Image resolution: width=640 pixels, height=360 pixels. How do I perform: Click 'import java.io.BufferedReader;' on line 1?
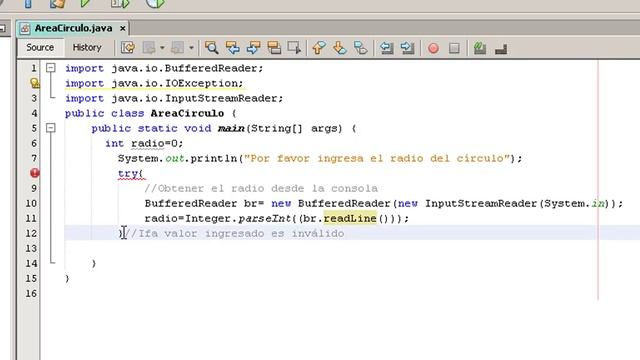(164, 68)
